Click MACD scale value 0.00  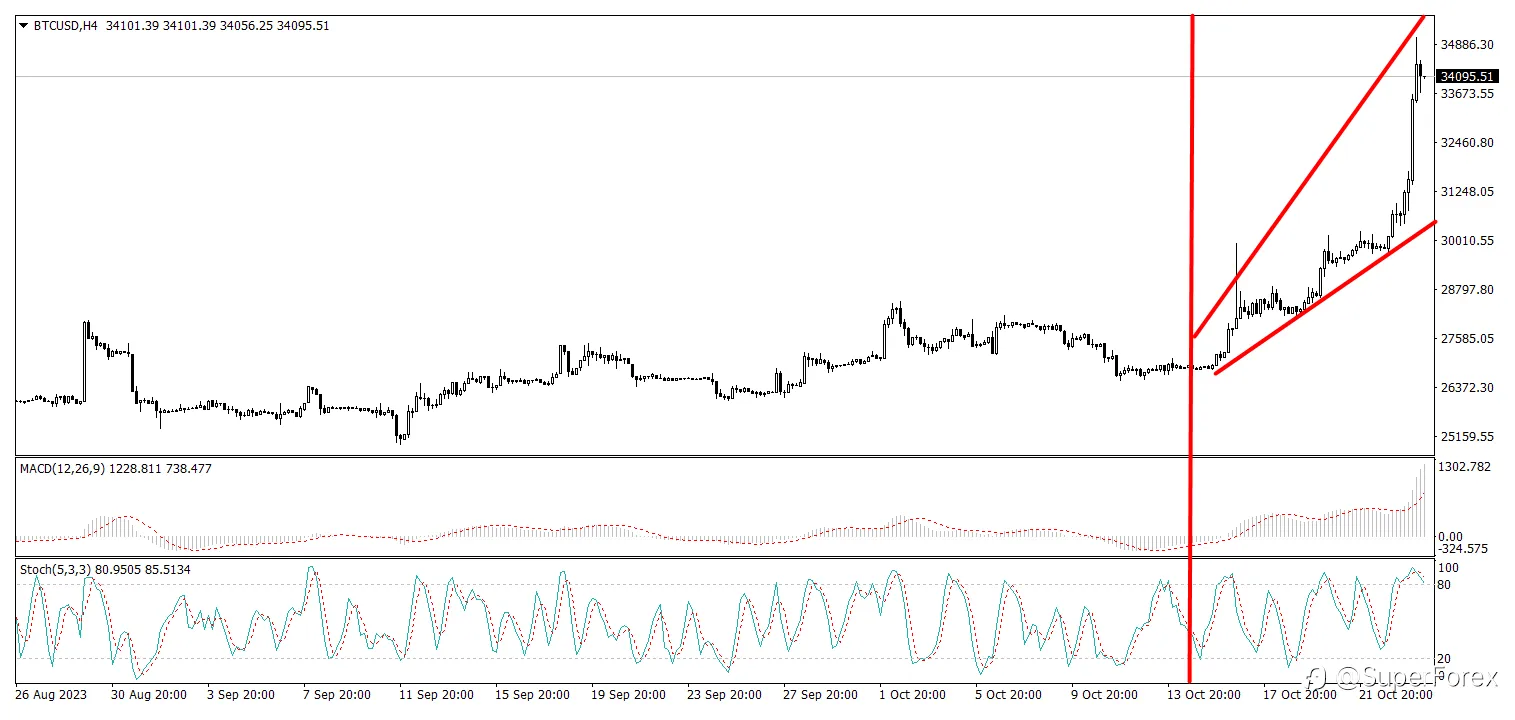pos(1450,537)
